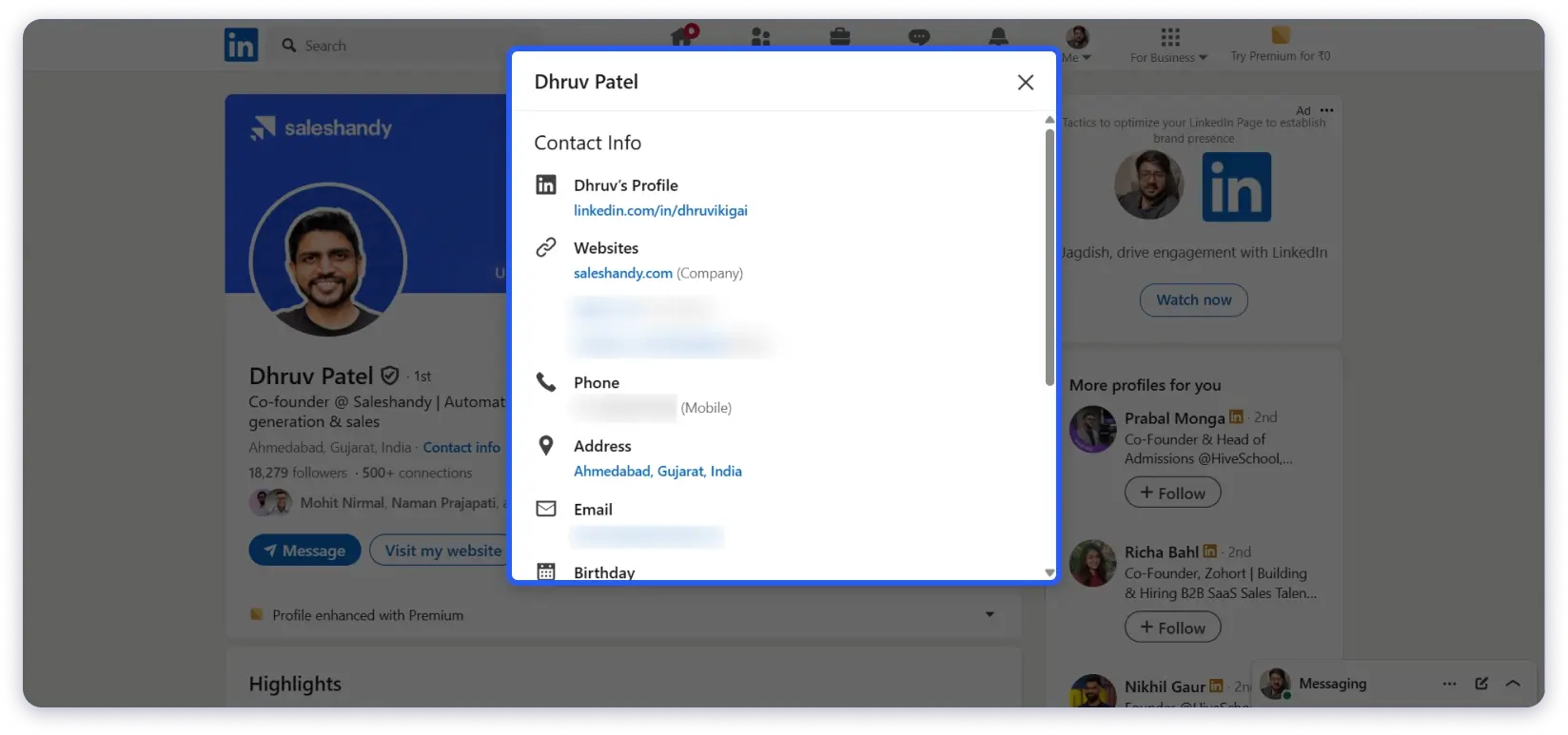Click the location pin icon beside Address
The width and height of the screenshot is (1568, 735).
[x=546, y=445]
